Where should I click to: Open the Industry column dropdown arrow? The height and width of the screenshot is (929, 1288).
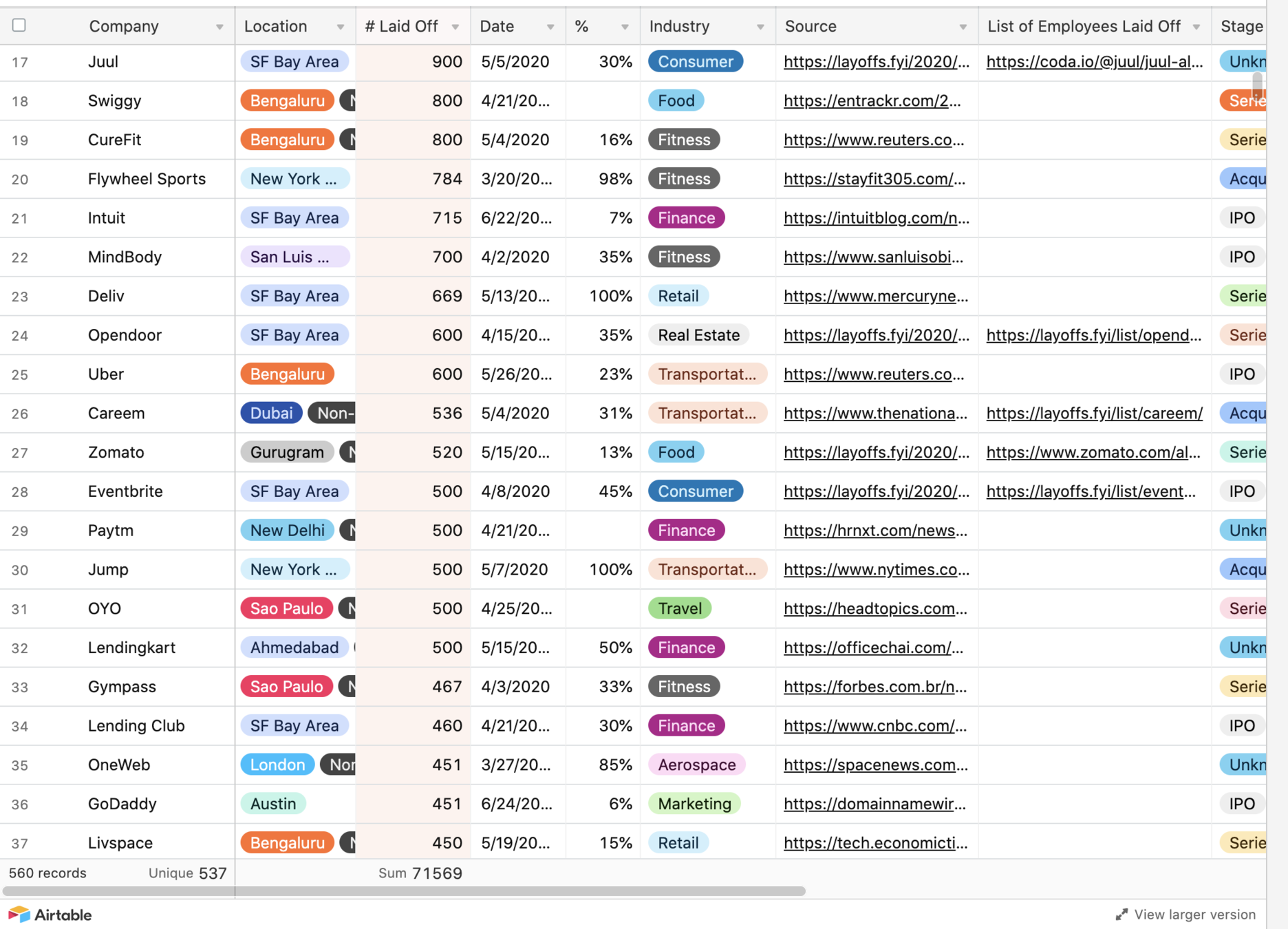(760, 27)
